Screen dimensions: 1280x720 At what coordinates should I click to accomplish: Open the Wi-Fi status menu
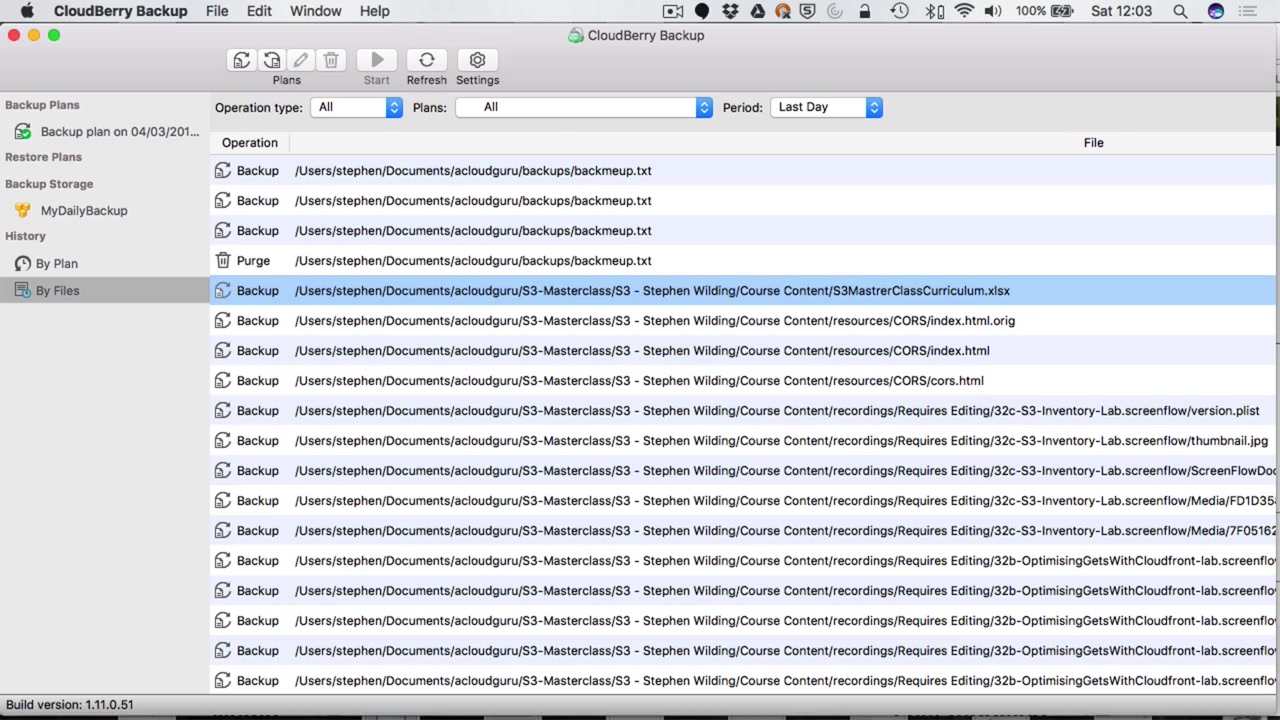coord(964,11)
